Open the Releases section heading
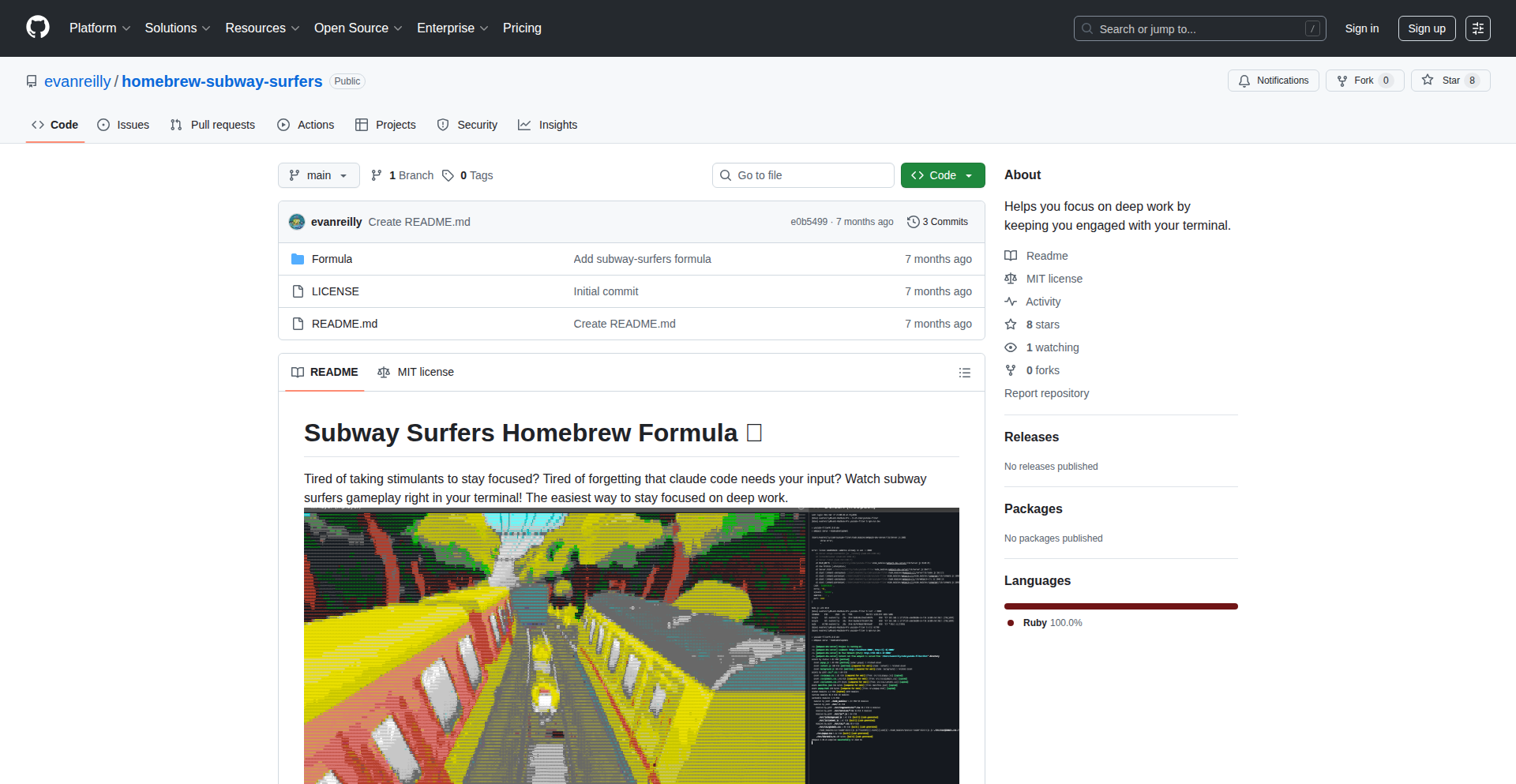Viewport: 1516px width, 784px height. (x=1031, y=437)
